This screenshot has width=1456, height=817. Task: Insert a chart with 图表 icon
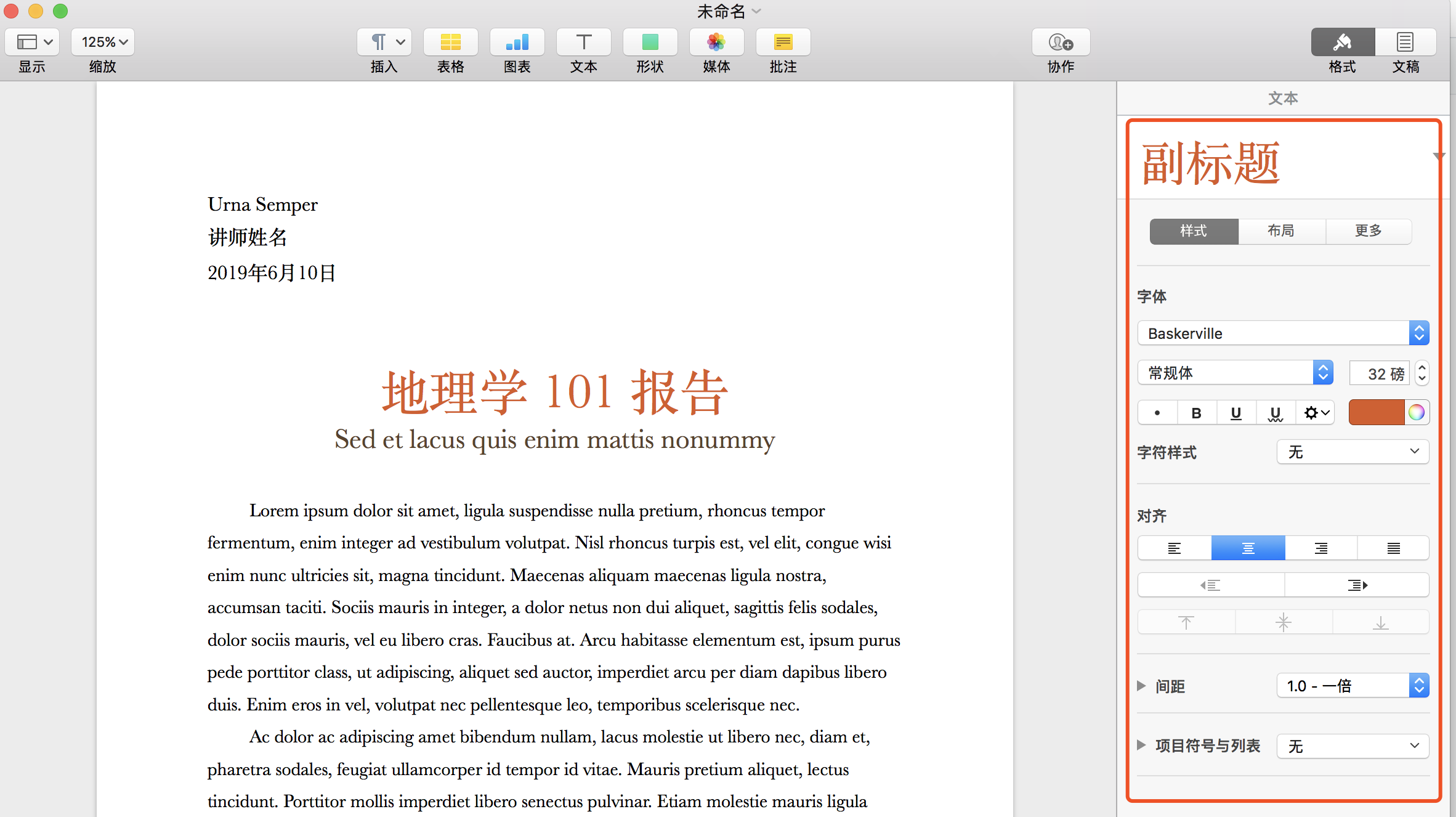tap(517, 42)
